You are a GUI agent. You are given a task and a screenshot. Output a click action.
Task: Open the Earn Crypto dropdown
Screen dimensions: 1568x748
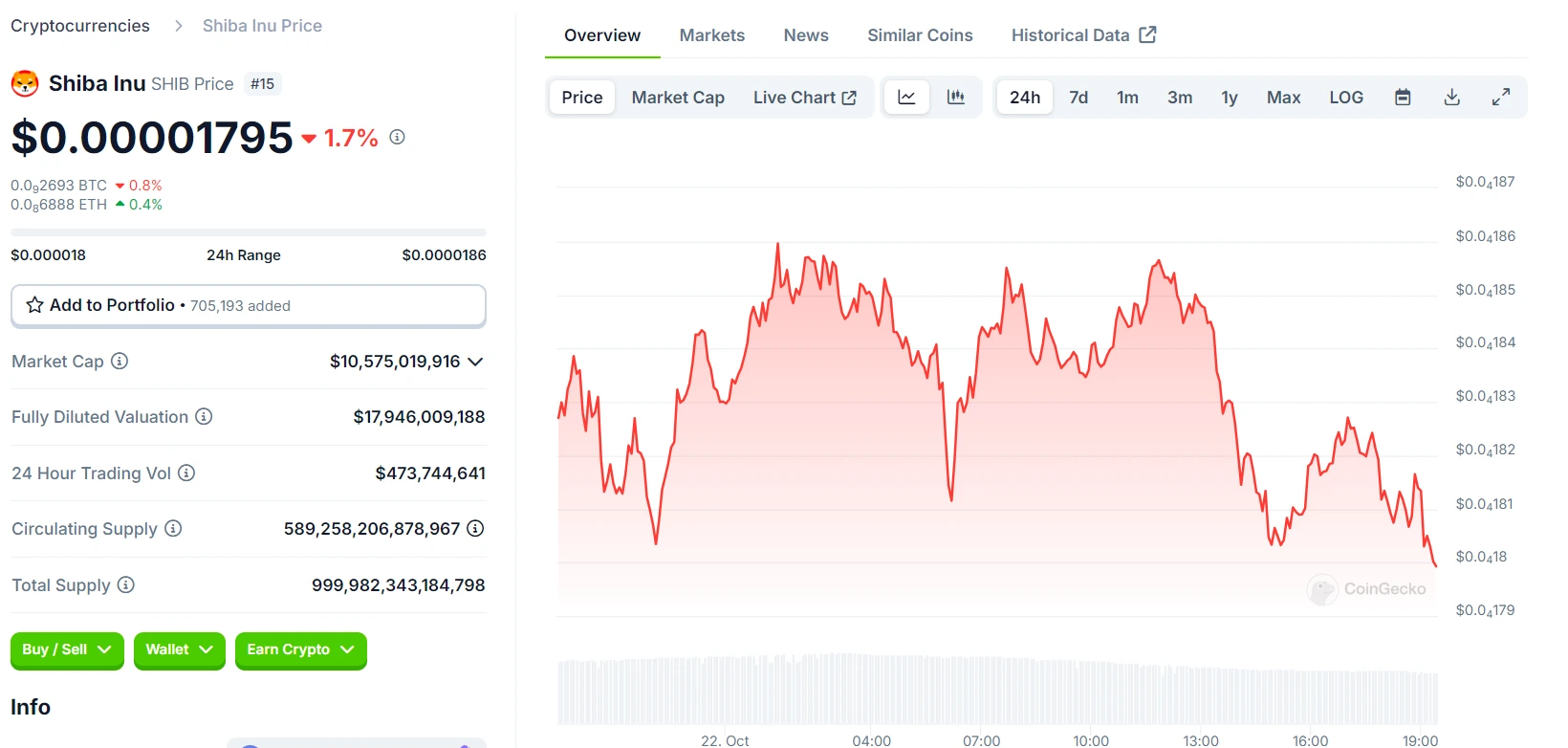click(301, 649)
